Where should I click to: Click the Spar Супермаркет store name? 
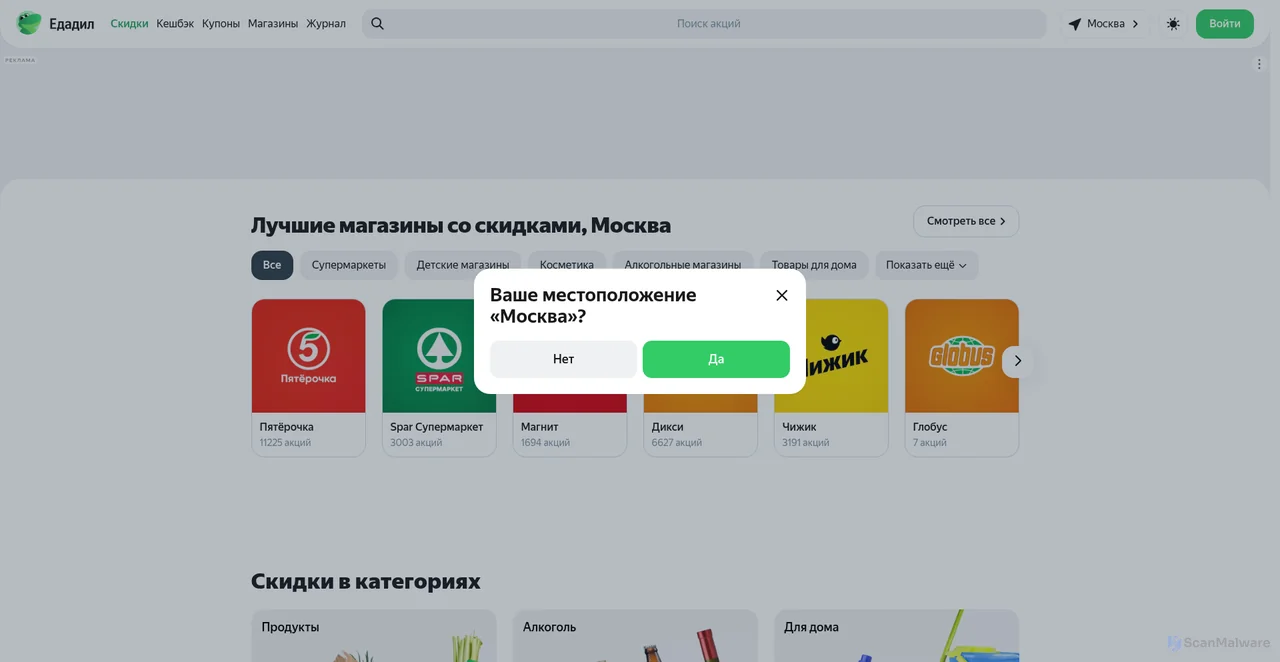click(x=437, y=427)
